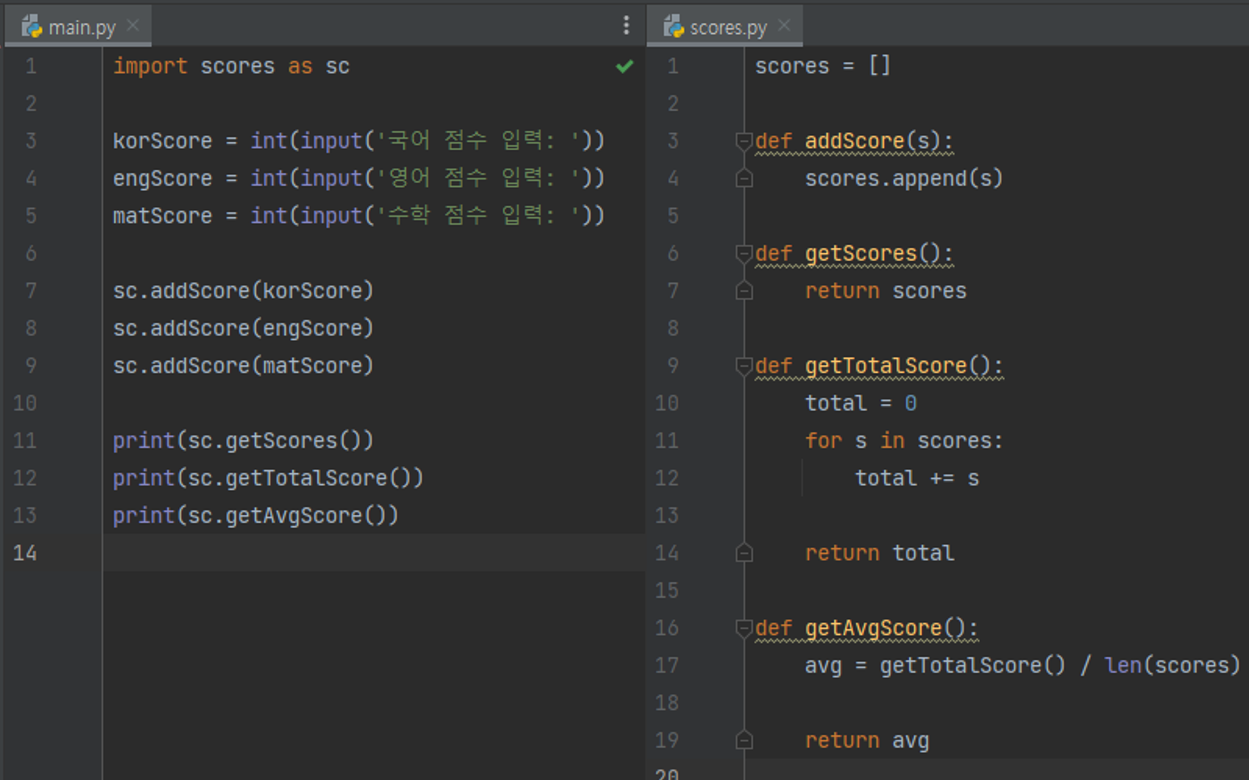Collapse the getTotalScore function fold arrow
Screen dimensions: 1249x780
(743, 366)
